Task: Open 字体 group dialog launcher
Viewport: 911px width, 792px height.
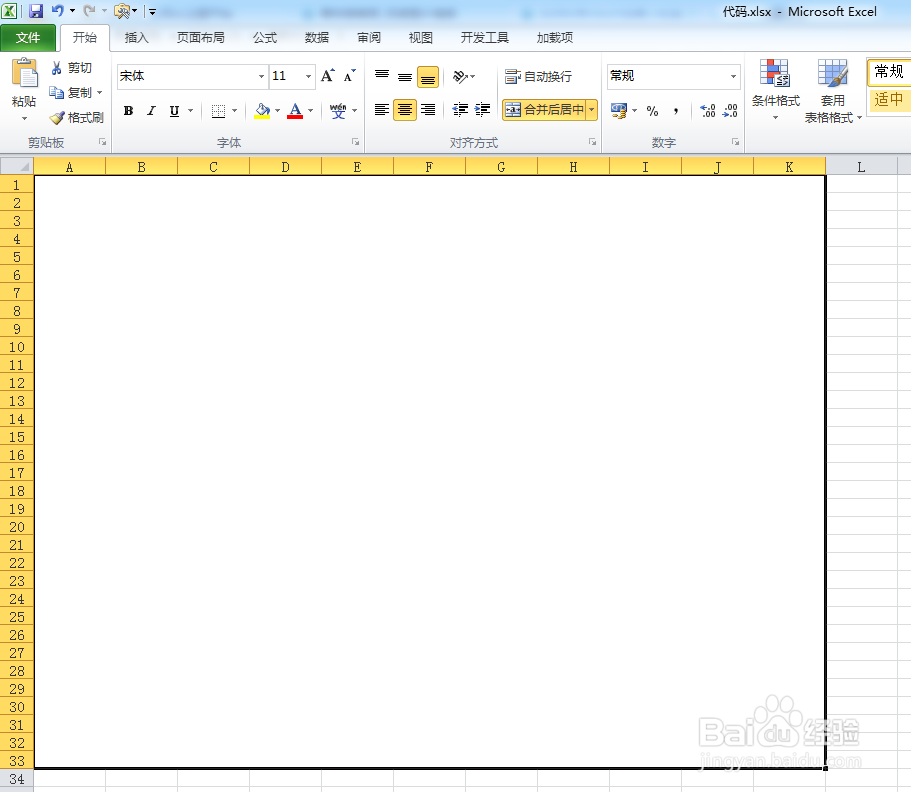Action: point(355,142)
